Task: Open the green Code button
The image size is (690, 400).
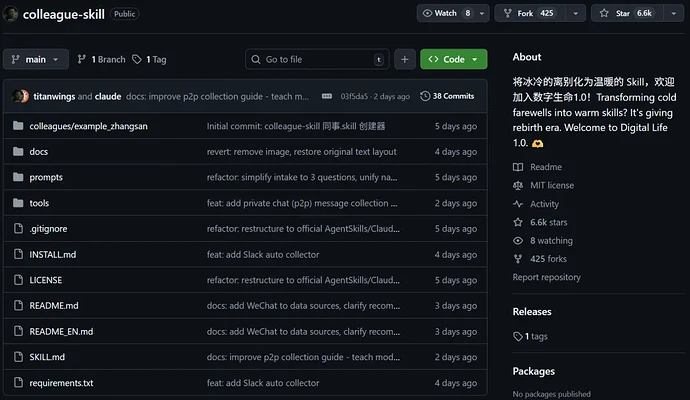Action: 453,59
